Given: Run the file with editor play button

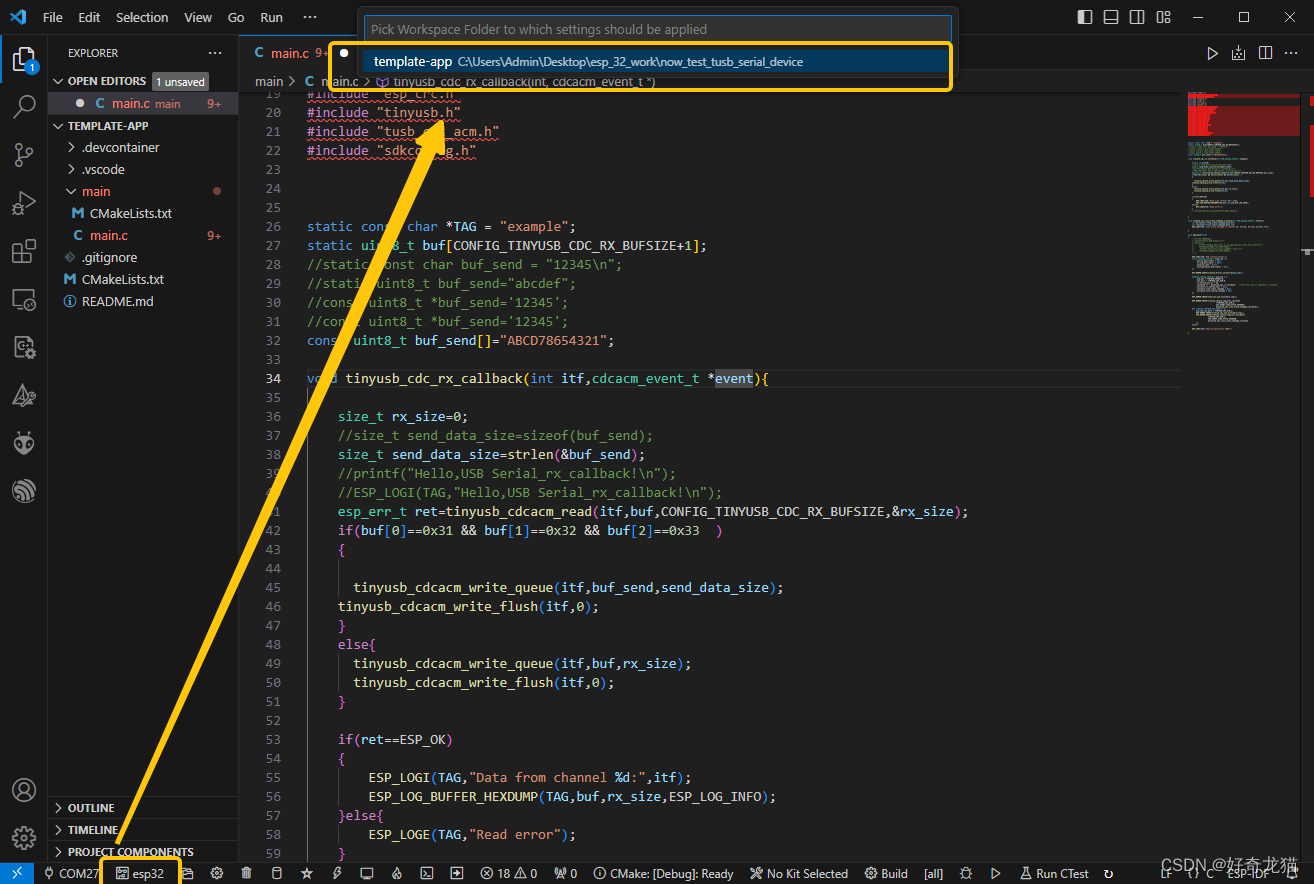Looking at the screenshot, I should coord(1213,53).
